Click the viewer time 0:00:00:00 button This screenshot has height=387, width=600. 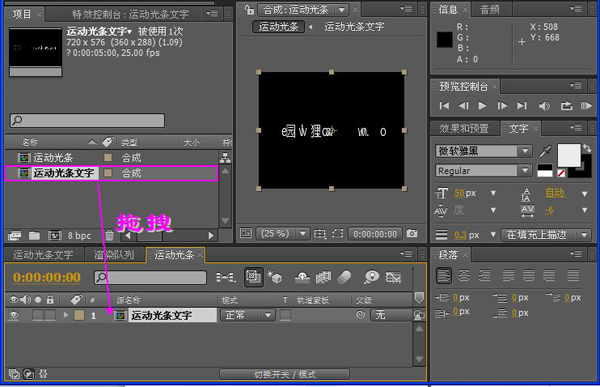pos(375,234)
